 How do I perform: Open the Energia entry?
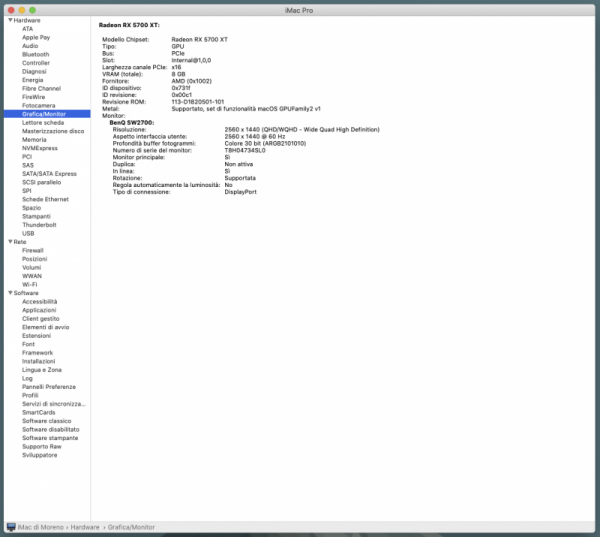(33, 80)
